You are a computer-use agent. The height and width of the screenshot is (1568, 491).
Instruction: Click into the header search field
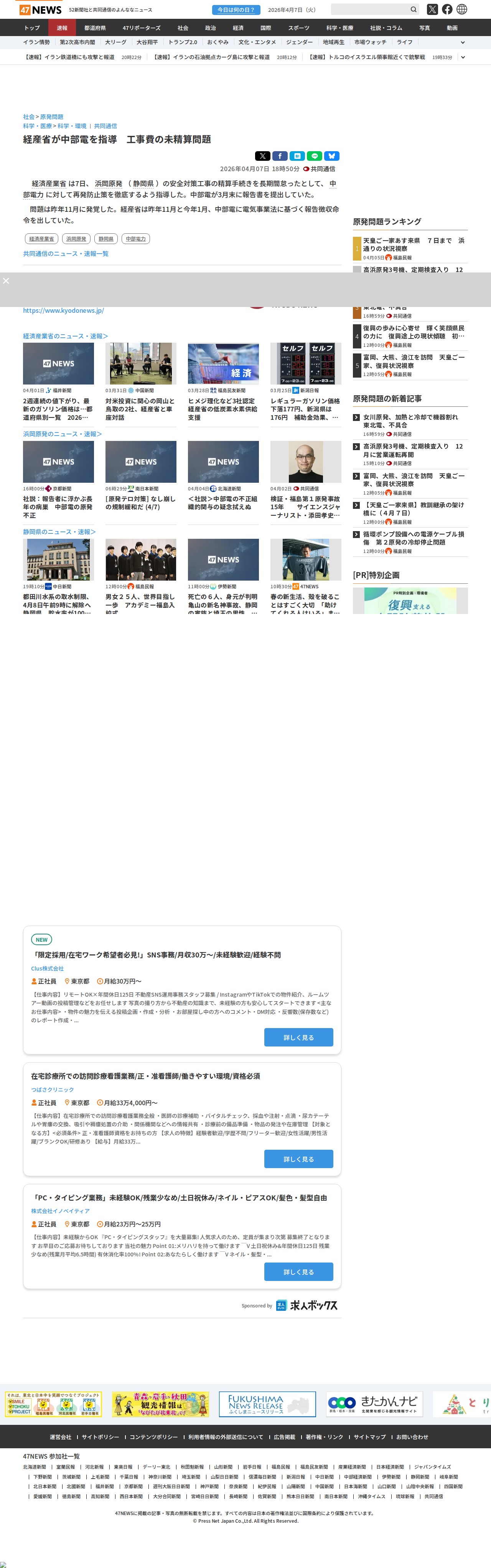point(369,10)
